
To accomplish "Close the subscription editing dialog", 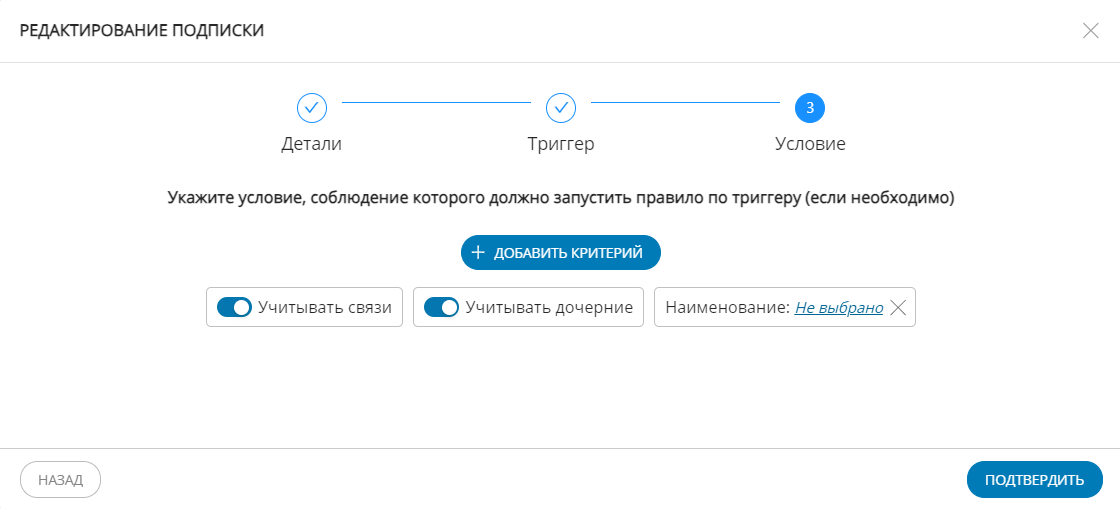I will click(1091, 30).
